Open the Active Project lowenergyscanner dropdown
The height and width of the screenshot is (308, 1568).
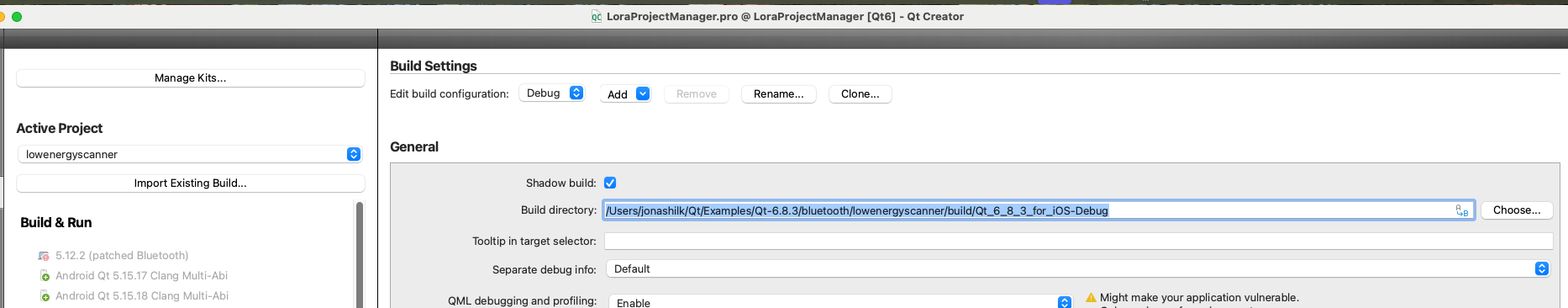191,154
